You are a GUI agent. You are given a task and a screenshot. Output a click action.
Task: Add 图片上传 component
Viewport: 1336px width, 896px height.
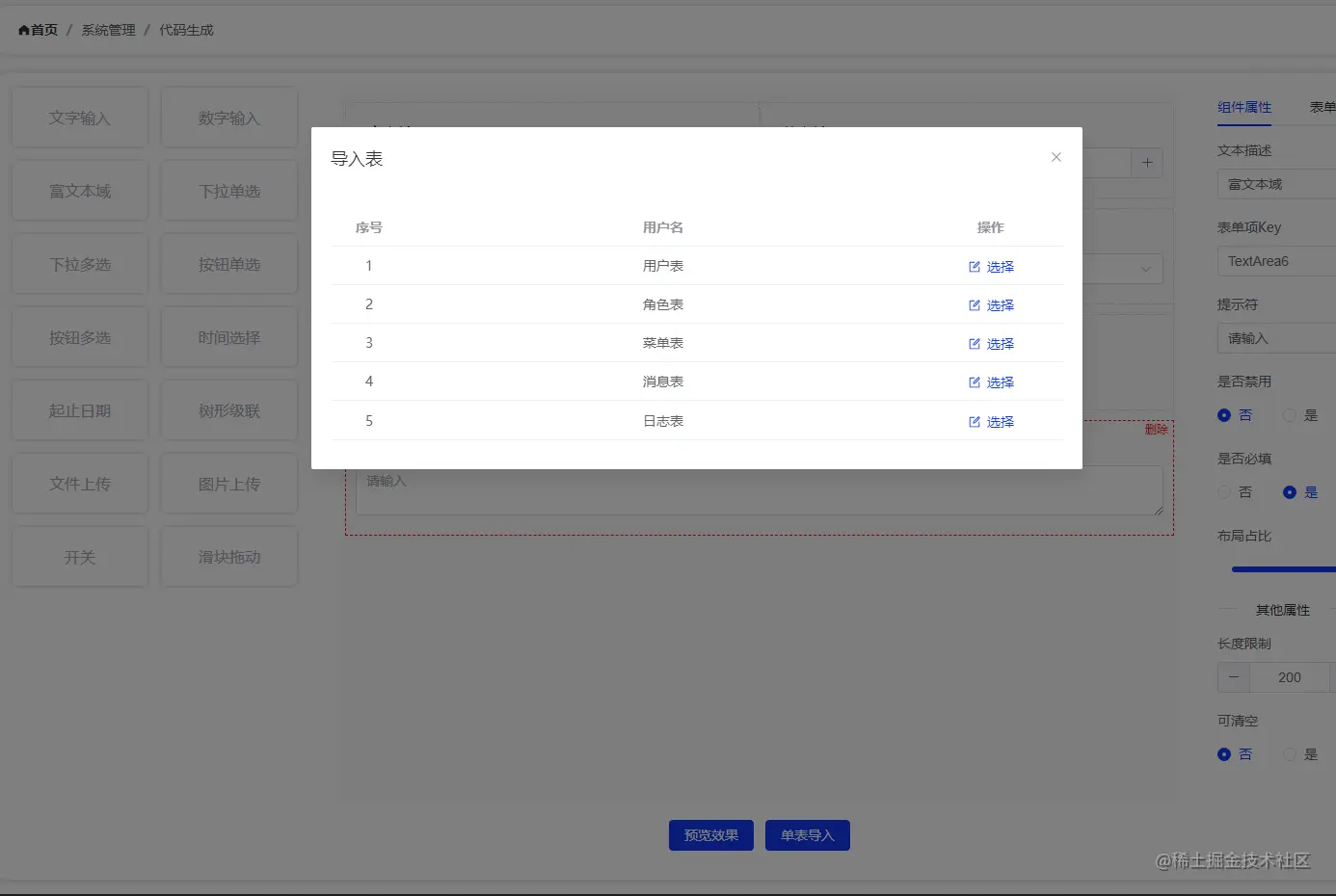(x=229, y=484)
